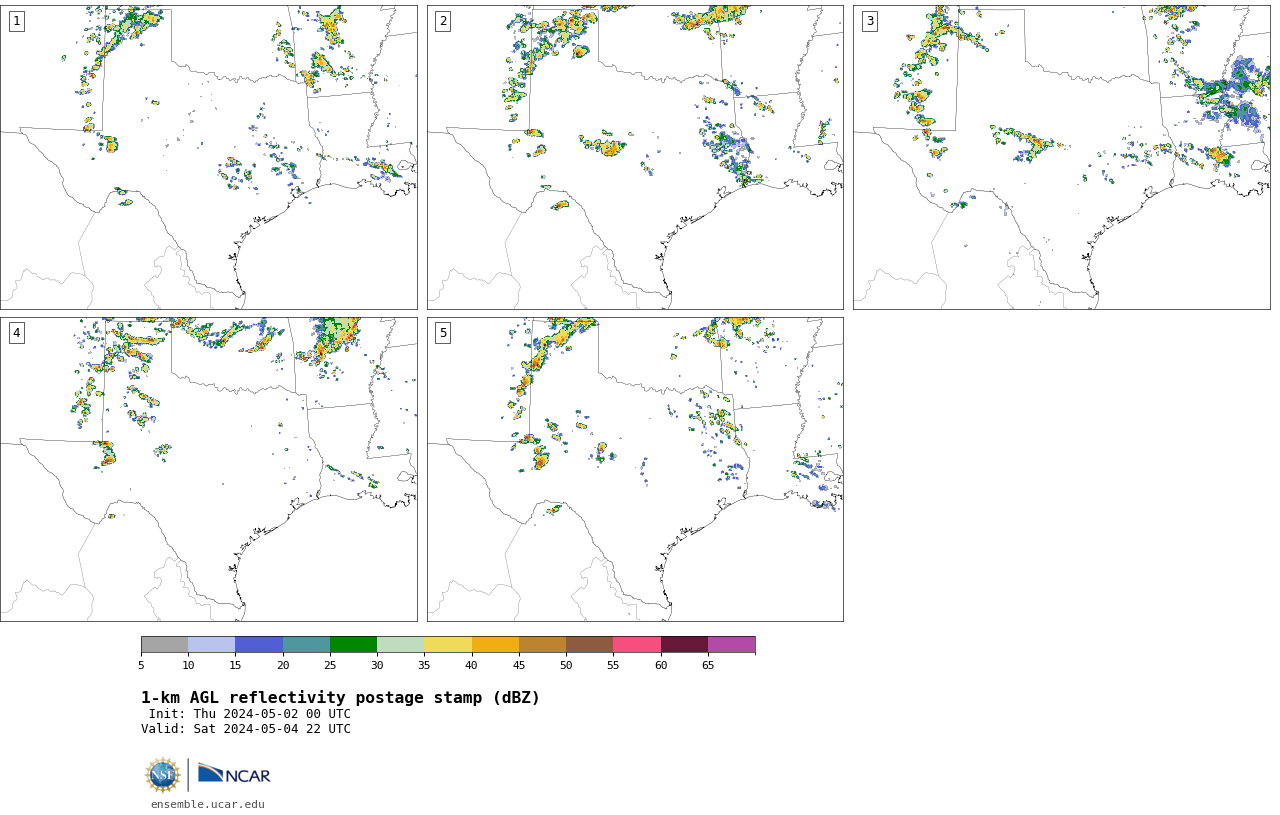
Task: Click the member number label '3'
Action: [x=869, y=21]
